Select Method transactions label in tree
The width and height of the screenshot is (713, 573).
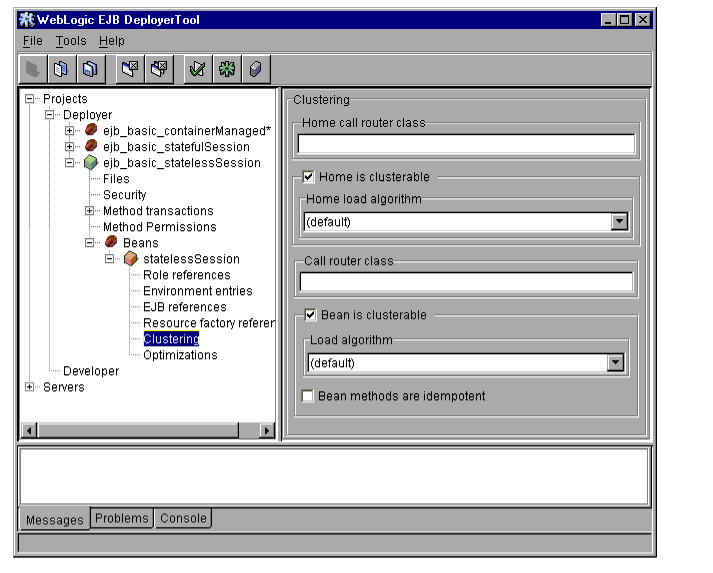pyautogui.click(x=158, y=211)
